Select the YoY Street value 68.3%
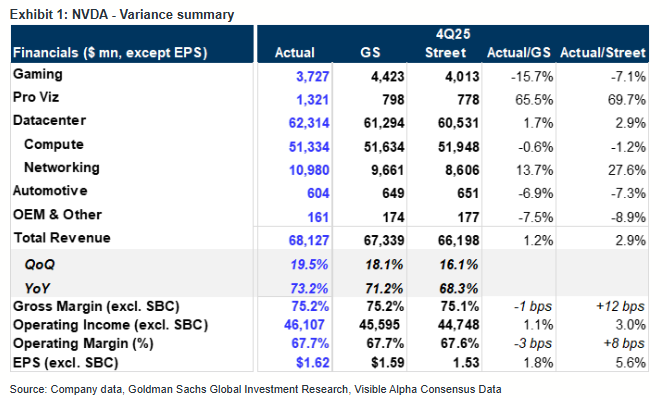Screen dimensions: 667x398 [459, 288]
